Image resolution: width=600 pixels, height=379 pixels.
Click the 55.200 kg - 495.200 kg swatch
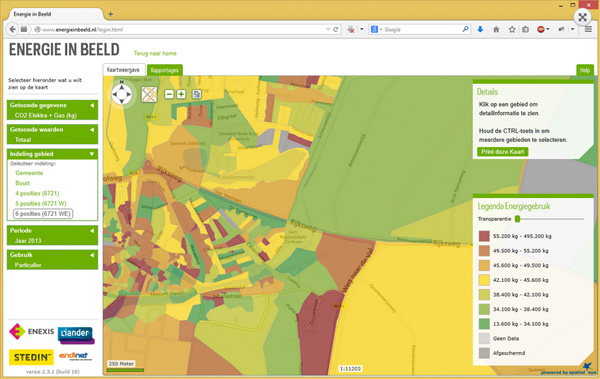click(x=484, y=236)
